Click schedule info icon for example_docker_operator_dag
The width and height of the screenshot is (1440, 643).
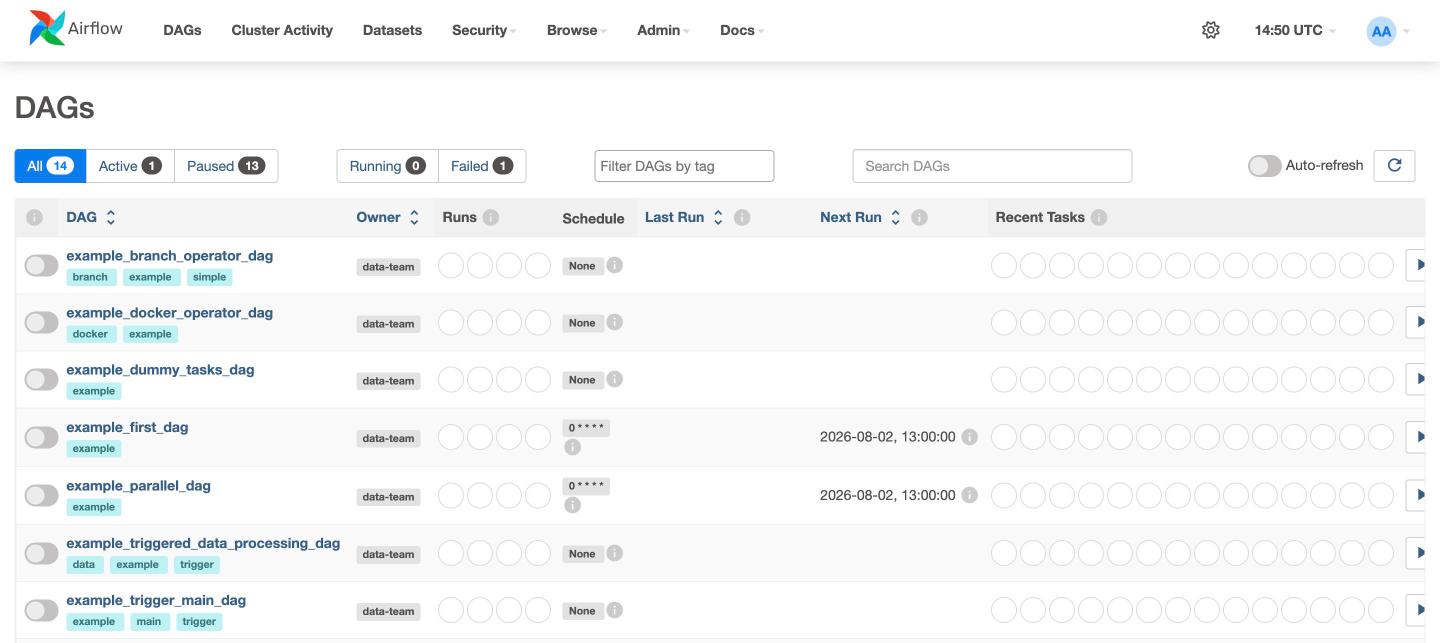(x=615, y=322)
